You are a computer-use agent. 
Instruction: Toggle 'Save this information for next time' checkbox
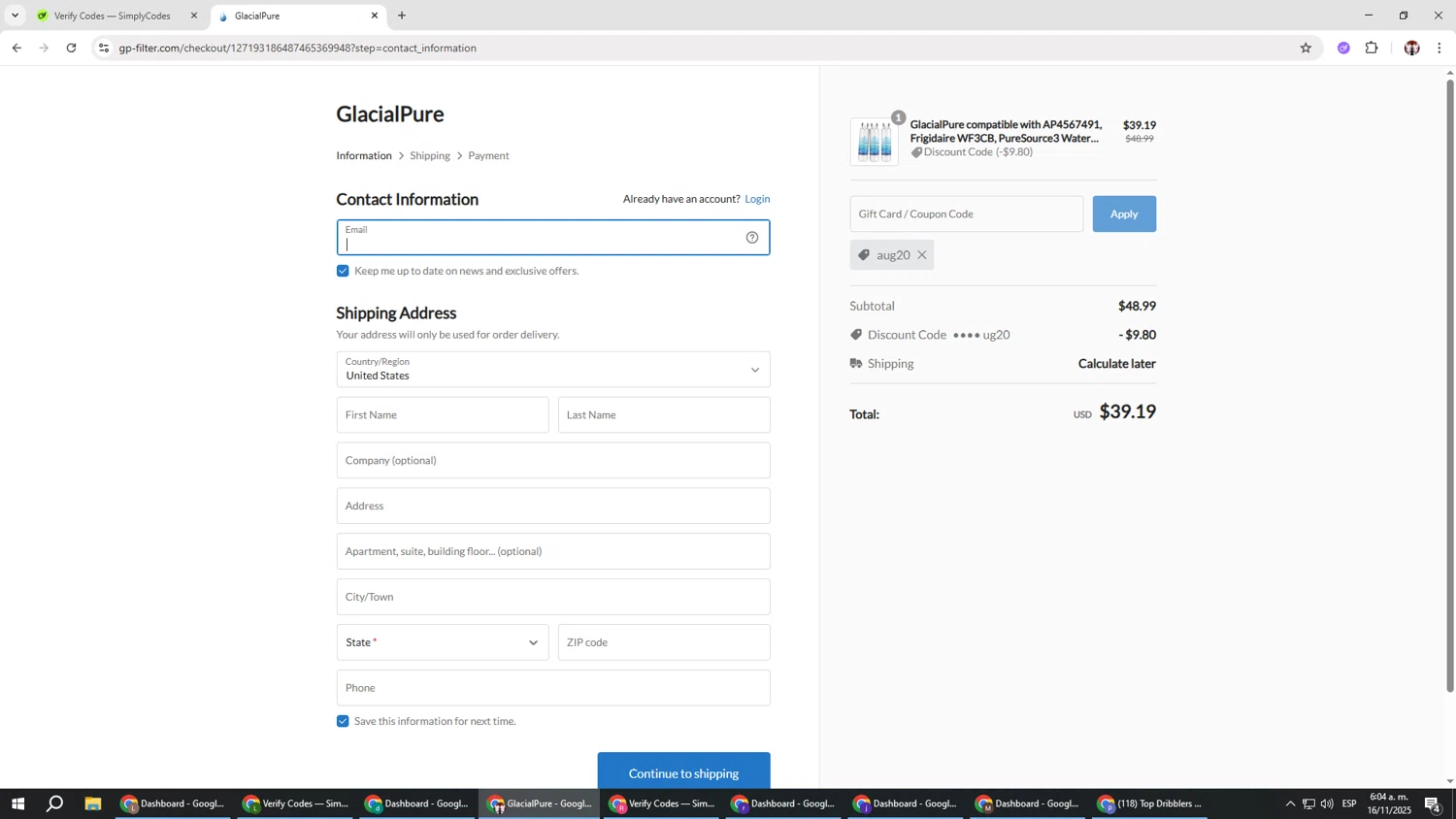[343, 721]
